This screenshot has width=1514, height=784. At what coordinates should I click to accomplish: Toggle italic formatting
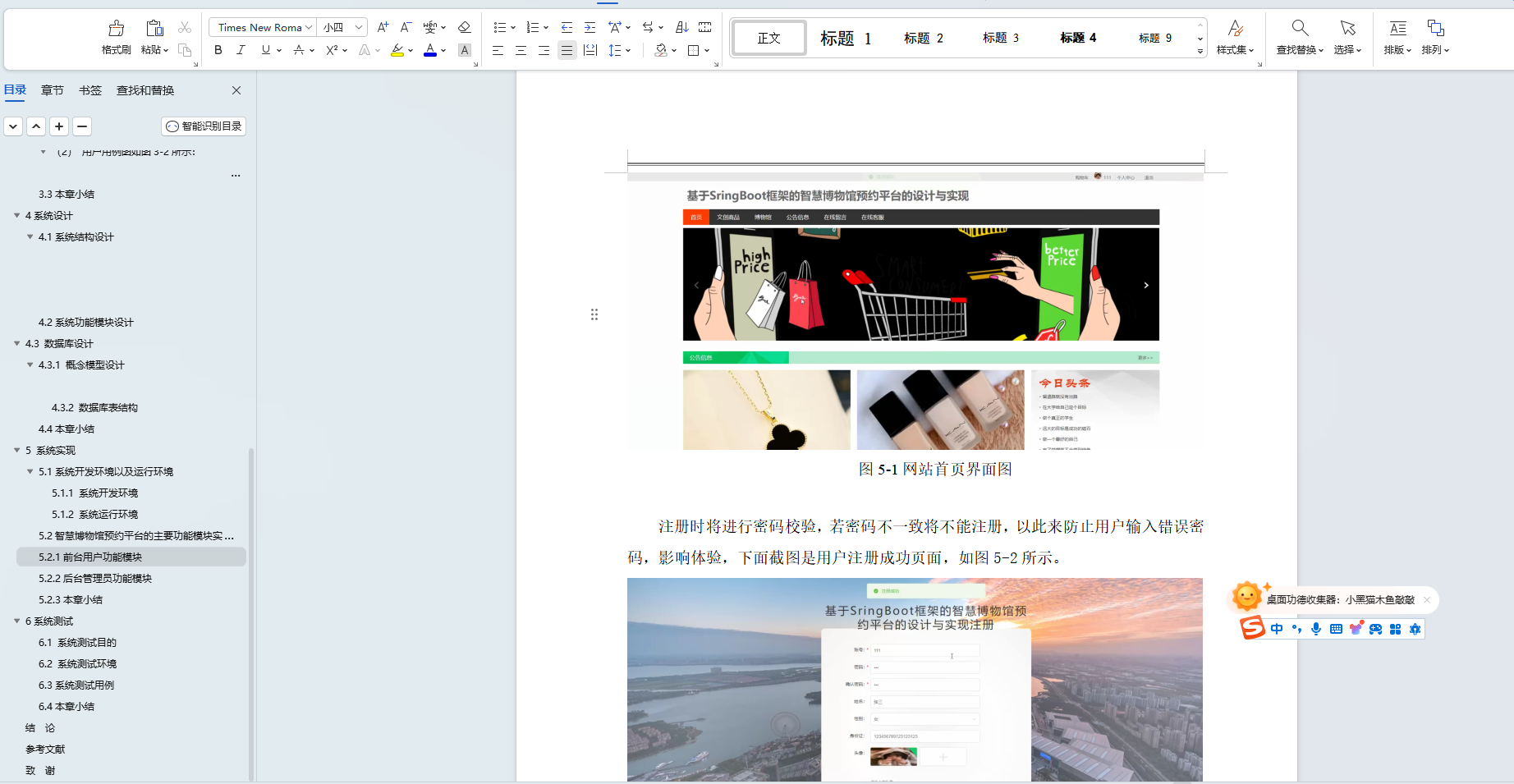pyautogui.click(x=241, y=50)
